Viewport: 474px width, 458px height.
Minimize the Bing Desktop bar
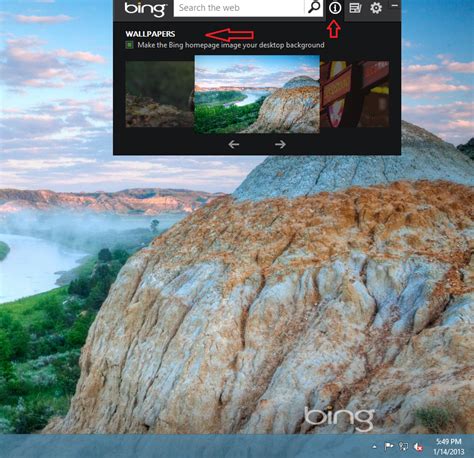[x=395, y=6]
